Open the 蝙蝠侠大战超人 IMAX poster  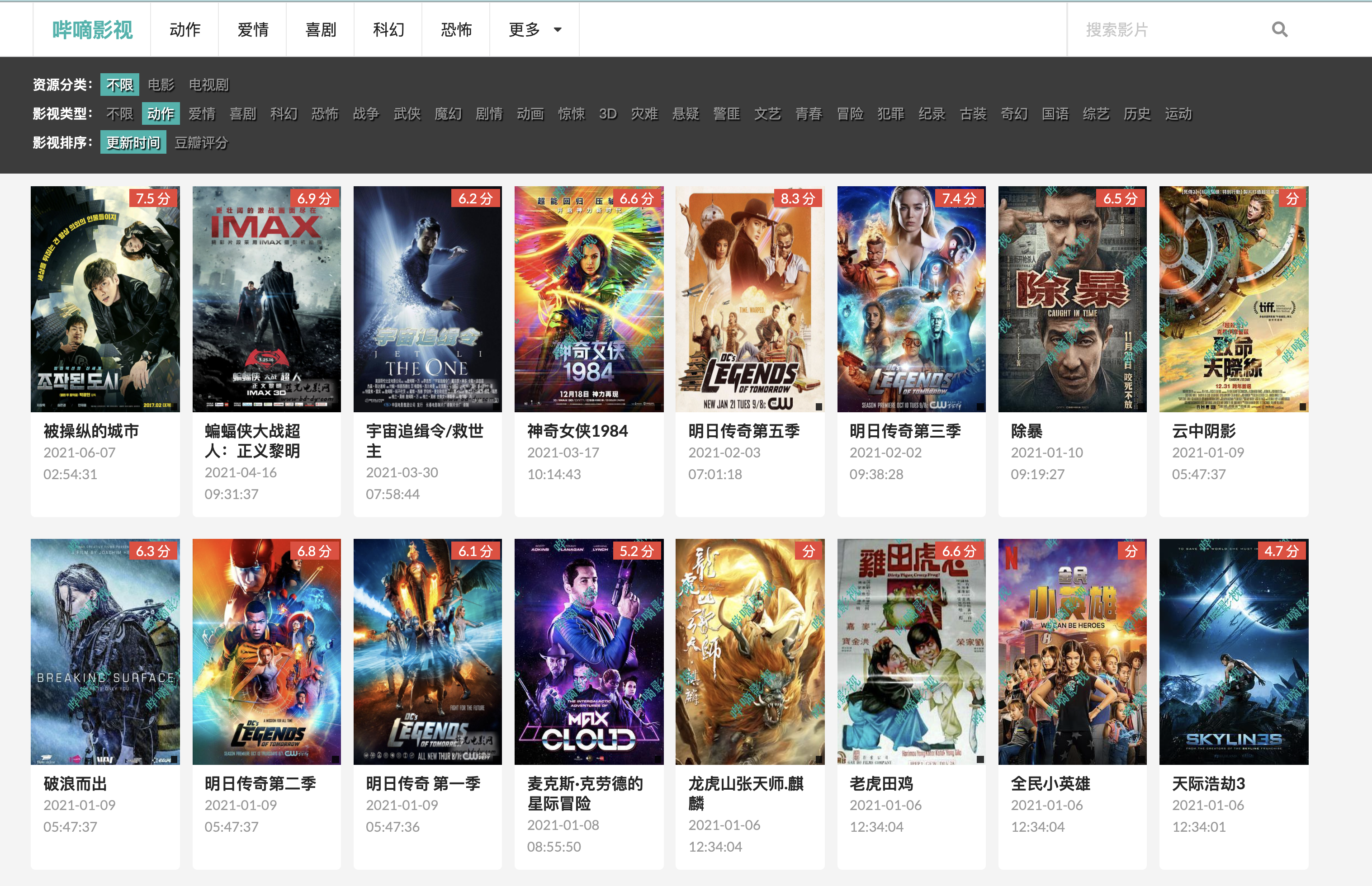click(266, 299)
